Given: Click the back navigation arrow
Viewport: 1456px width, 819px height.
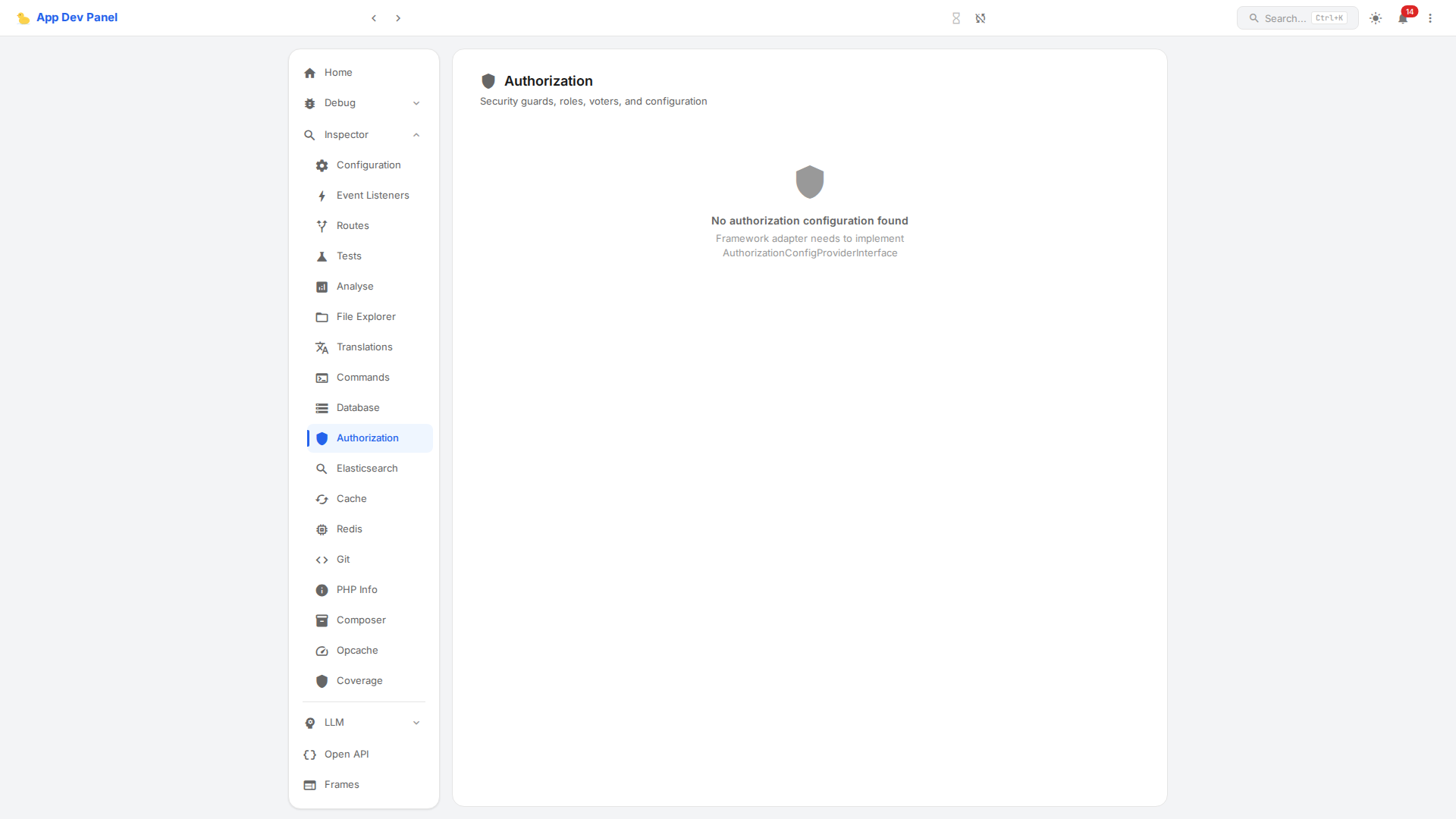Looking at the screenshot, I should (x=374, y=17).
